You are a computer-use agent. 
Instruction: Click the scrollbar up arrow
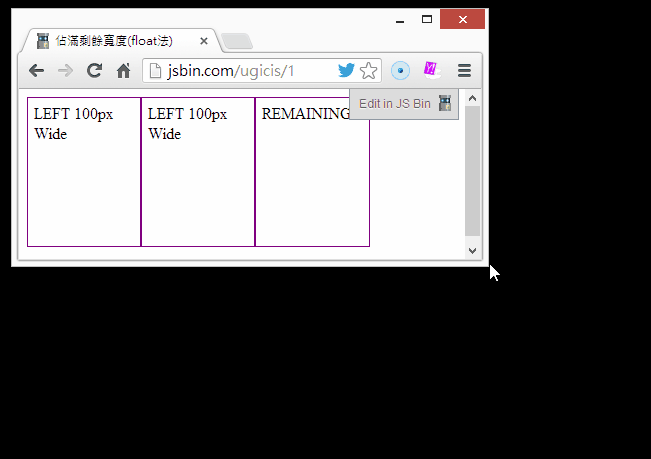pyautogui.click(x=472, y=98)
